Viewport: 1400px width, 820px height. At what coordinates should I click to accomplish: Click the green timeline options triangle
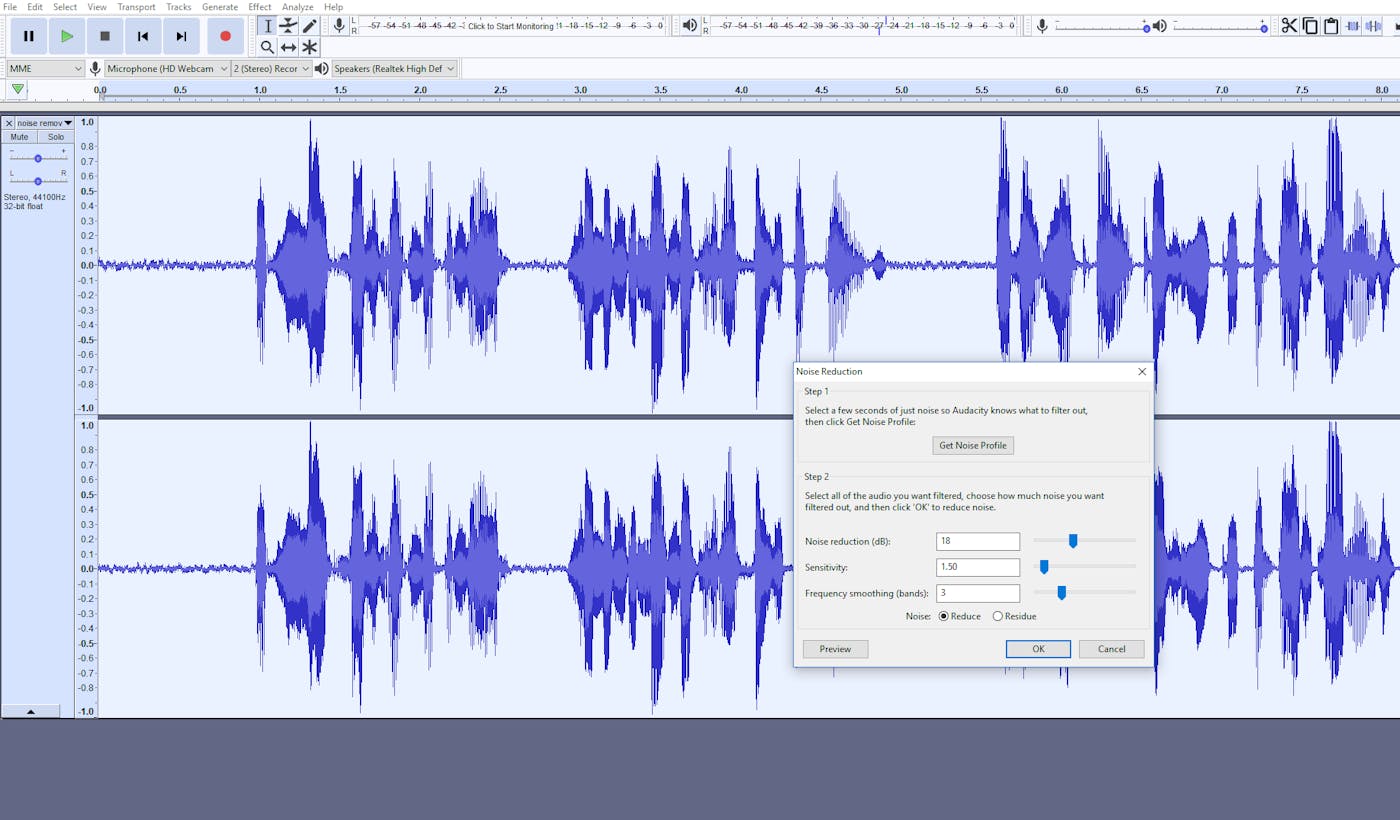click(17, 90)
